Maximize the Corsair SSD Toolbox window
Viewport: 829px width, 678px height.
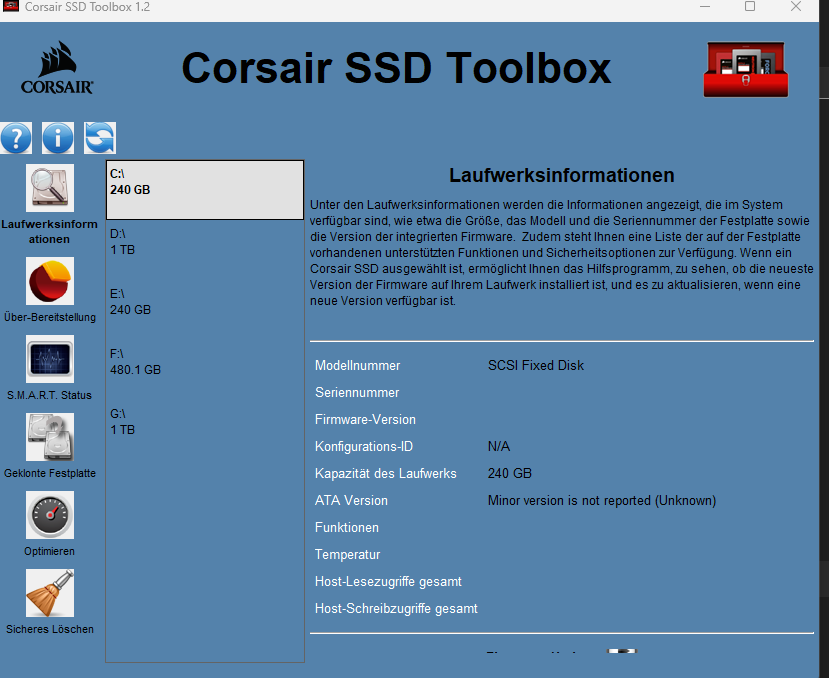750,6
